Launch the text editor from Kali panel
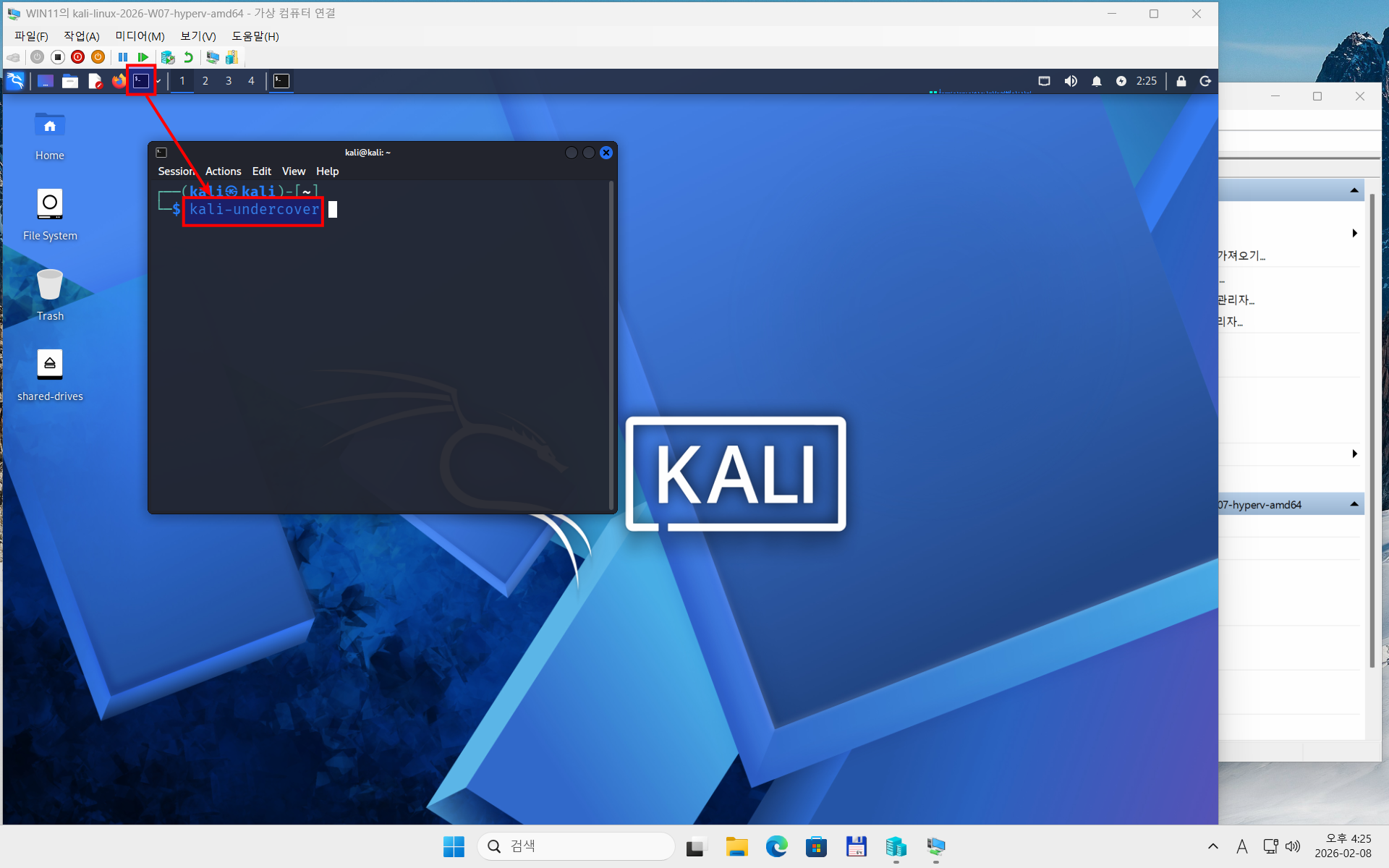Viewport: 1389px width, 868px height. 95,81
